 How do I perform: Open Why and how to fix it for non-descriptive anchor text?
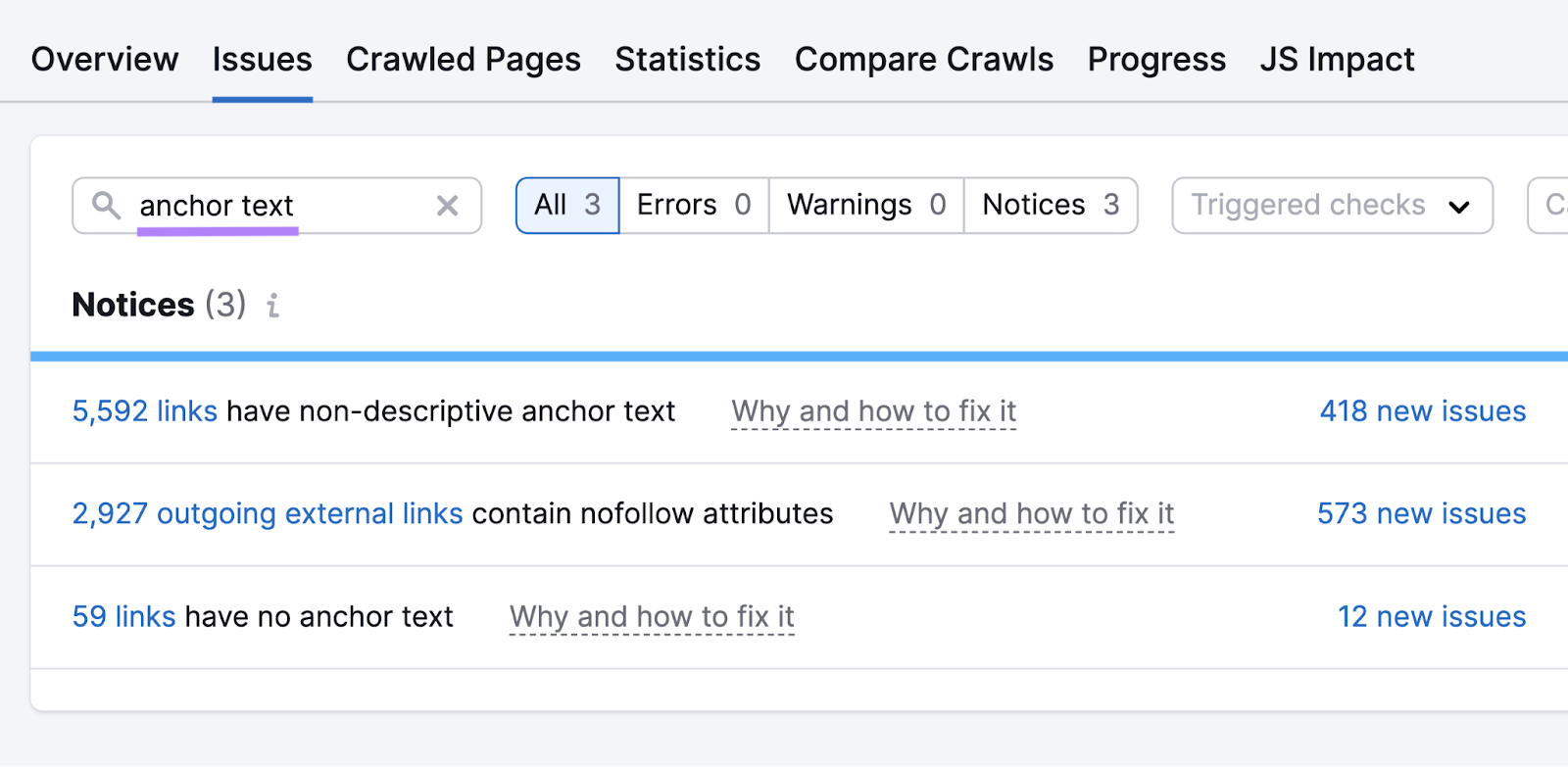[874, 411]
